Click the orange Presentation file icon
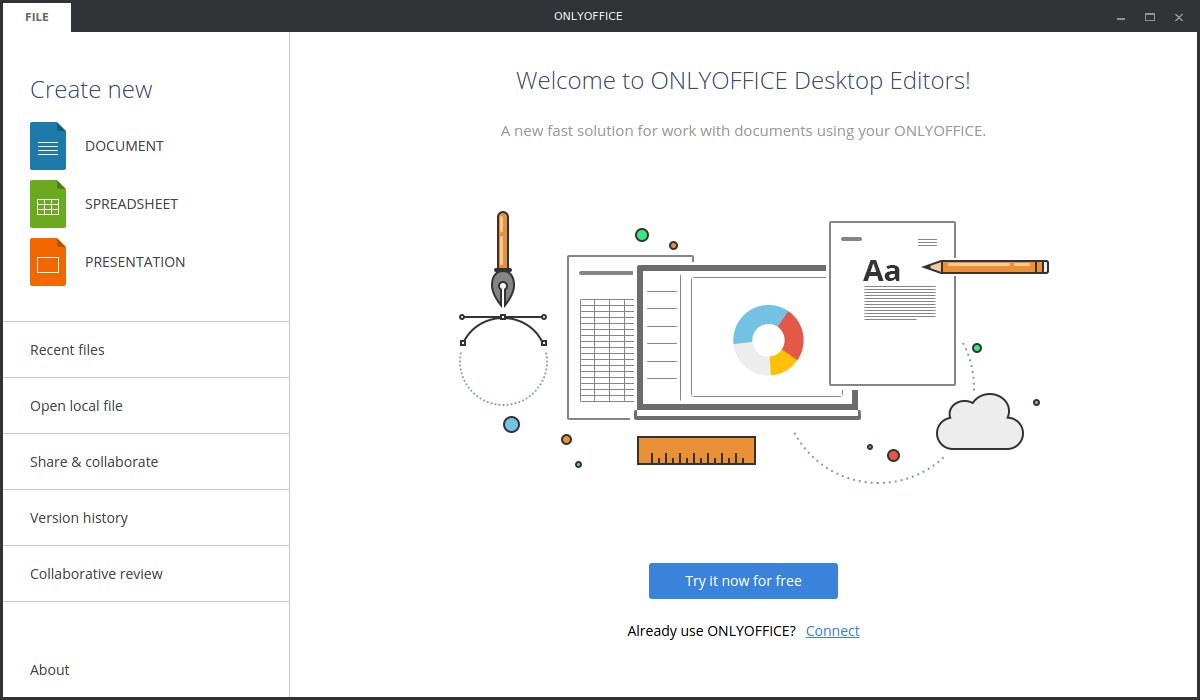1200x700 pixels. pyautogui.click(x=48, y=262)
